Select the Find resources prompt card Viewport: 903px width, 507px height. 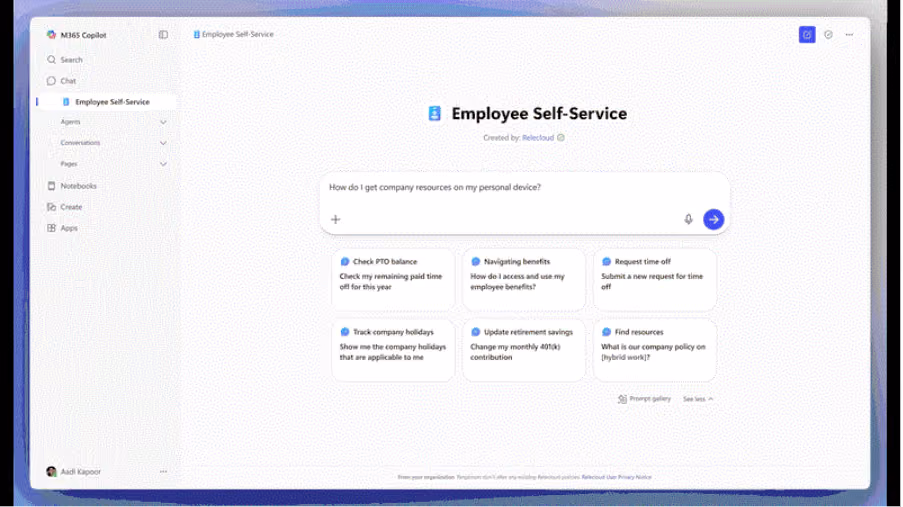point(655,351)
